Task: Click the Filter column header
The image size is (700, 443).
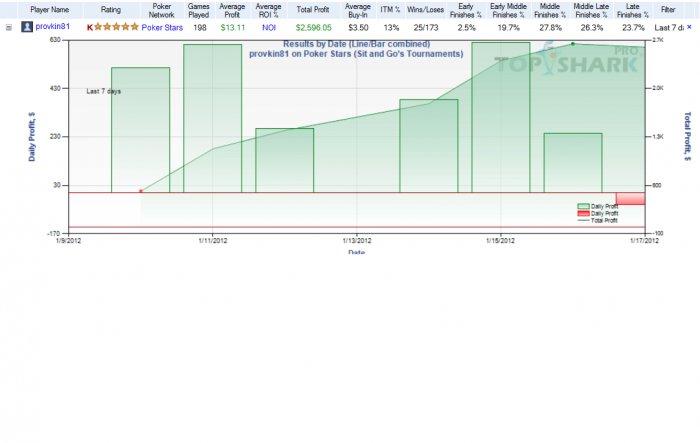Action: tap(668, 10)
